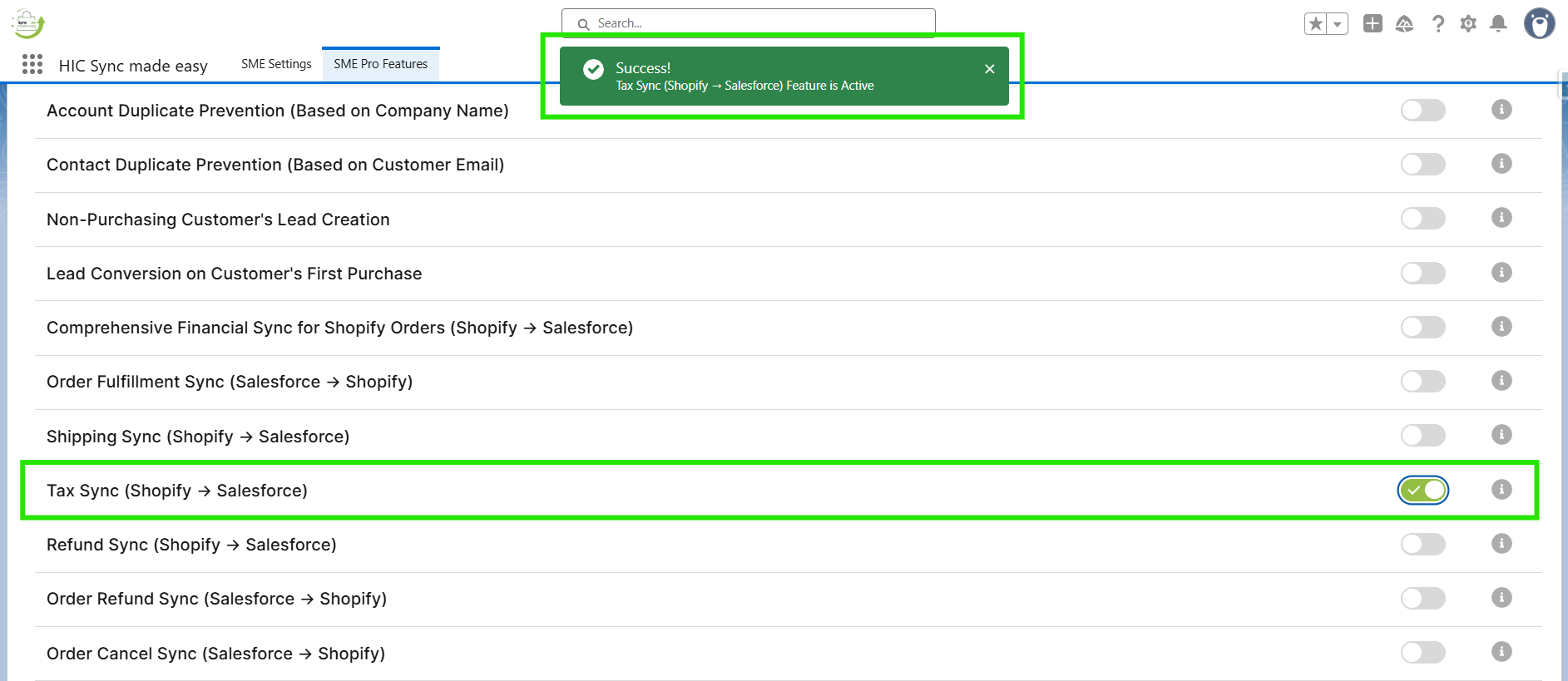Screen dimensions: 1568x681
Task: Open the user profile avatar
Action: (x=1539, y=23)
